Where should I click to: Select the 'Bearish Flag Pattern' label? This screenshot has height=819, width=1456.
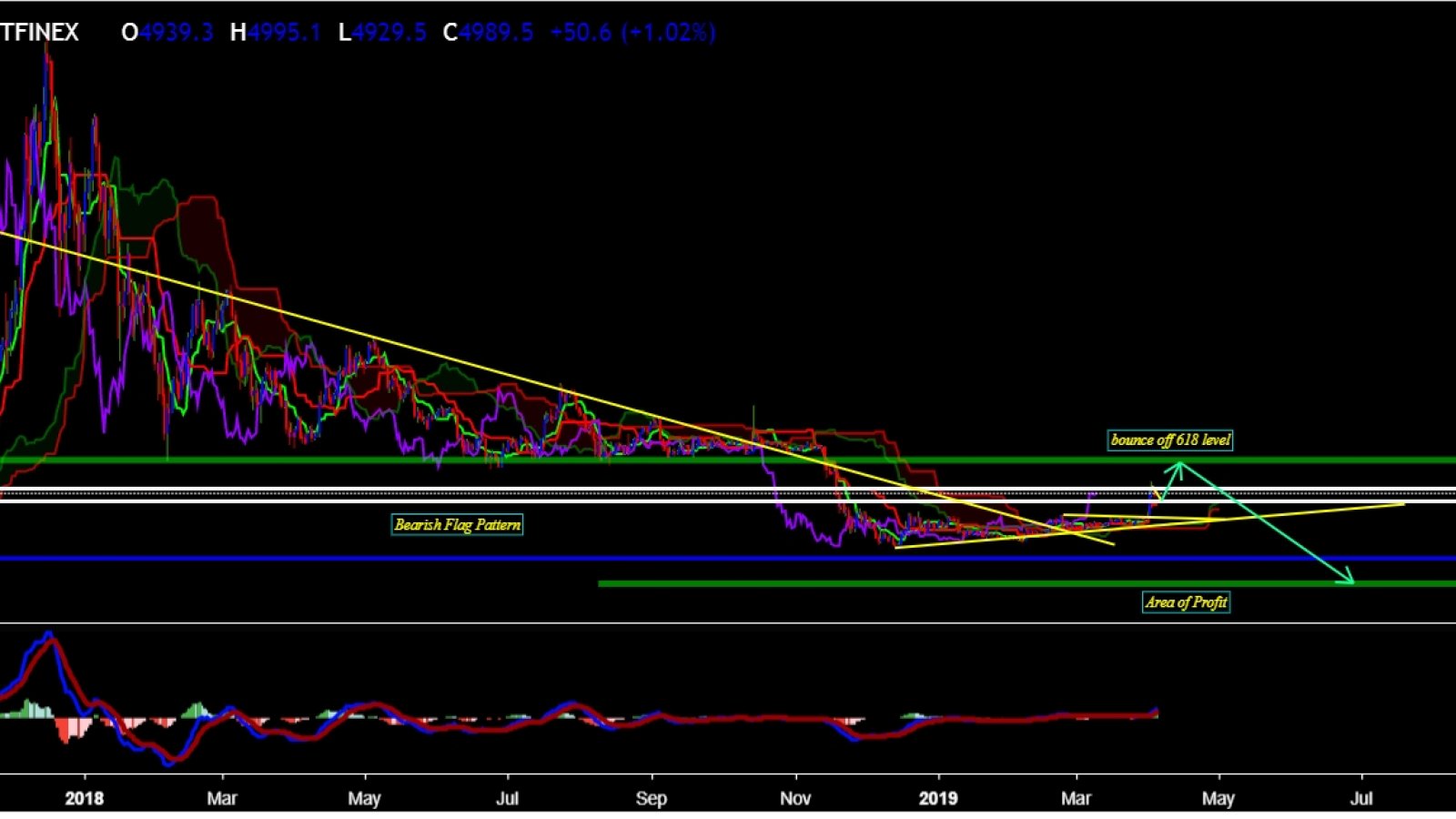tap(458, 525)
